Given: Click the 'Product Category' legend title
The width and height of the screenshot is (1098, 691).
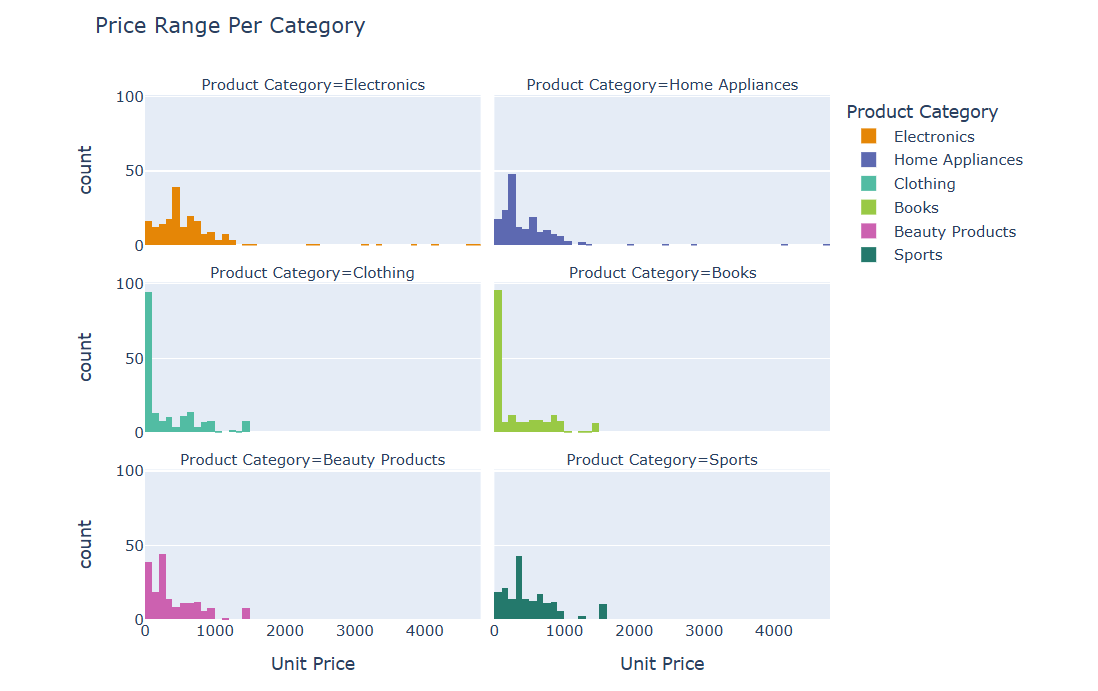Looking at the screenshot, I should click(x=921, y=112).
